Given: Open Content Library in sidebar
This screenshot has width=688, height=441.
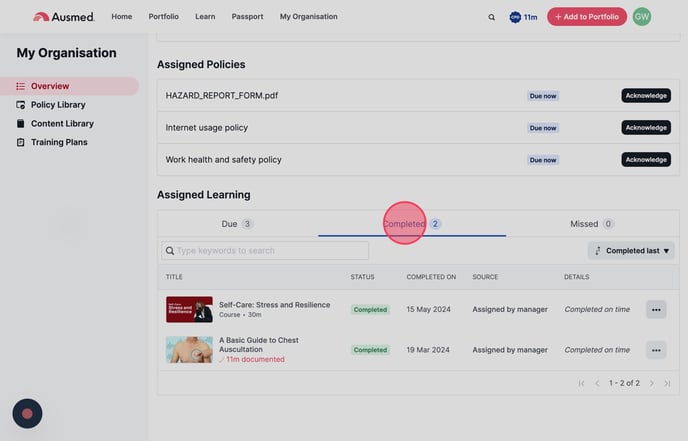Looking at the screenshot, I should coord(62,124).
